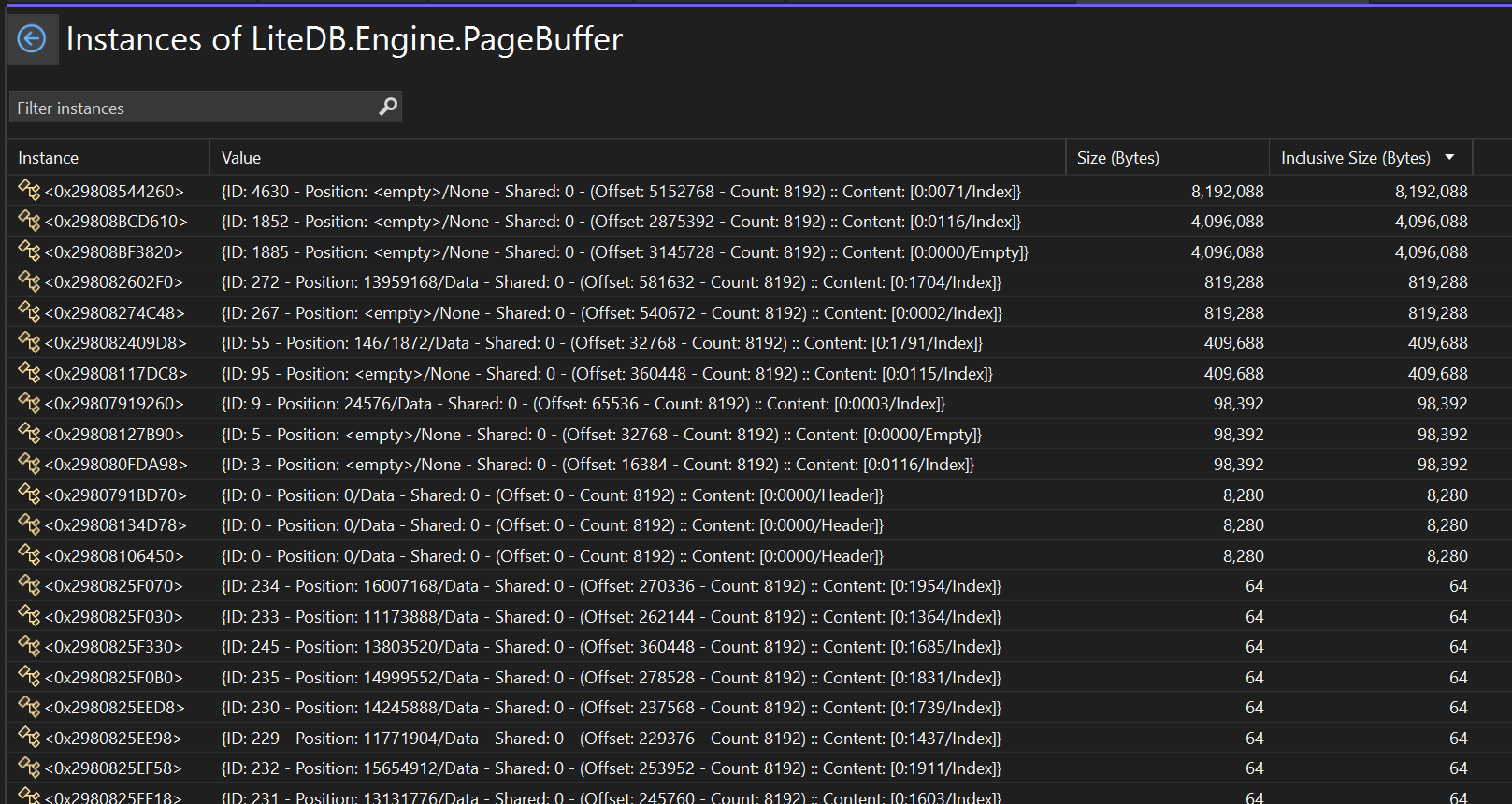Screen dimensions: 1512x804
Task: Click Inclusive Size 4,096,088 in ID 1885 row
Action: 1431,252
